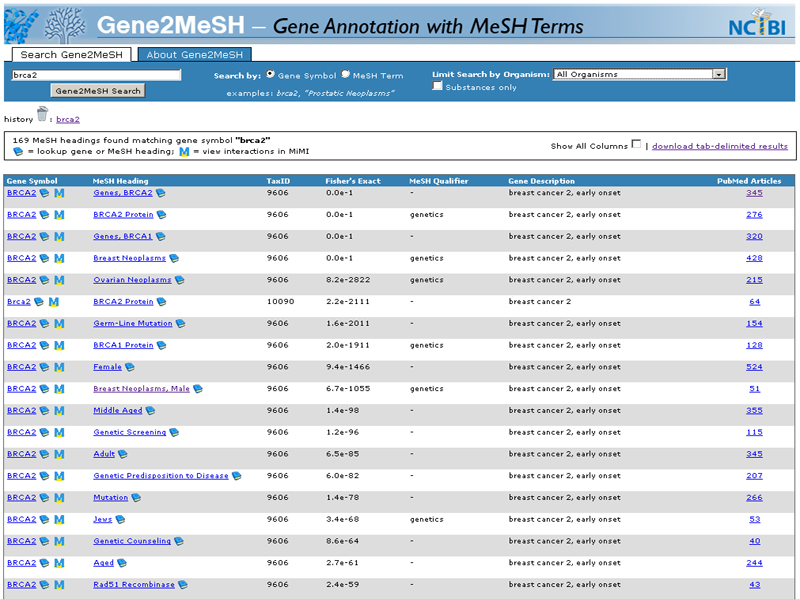Click gene lookup book icon in Genes, BRCA1 row
800x600 pixels.
point(44,237)
